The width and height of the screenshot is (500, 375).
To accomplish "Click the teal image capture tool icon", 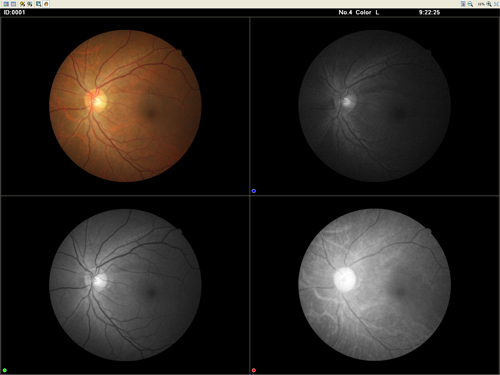I will pos(38,4).
